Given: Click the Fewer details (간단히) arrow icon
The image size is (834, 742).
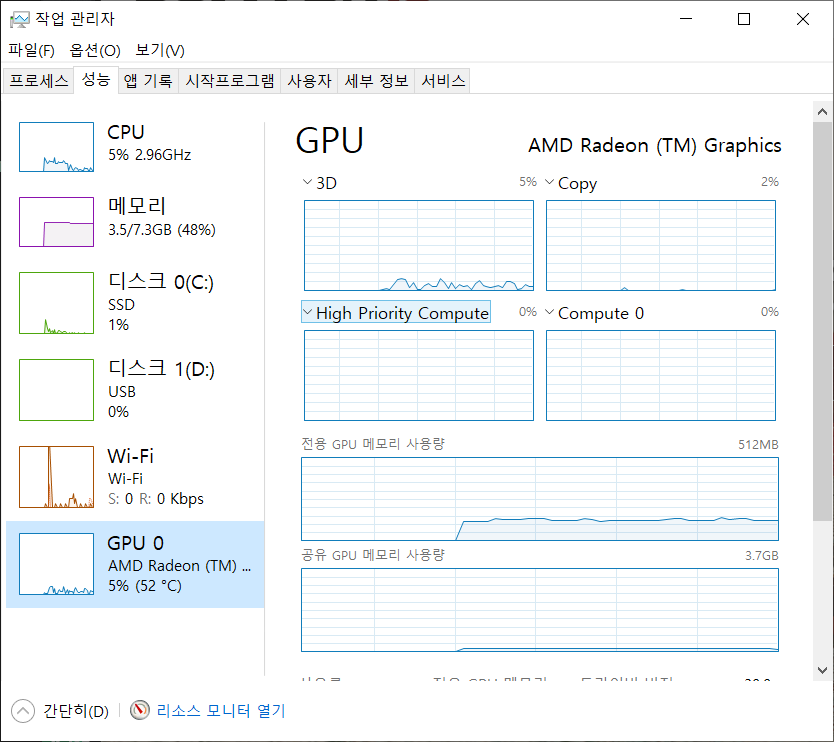Looking at the screenshot, I should point(22,711).
